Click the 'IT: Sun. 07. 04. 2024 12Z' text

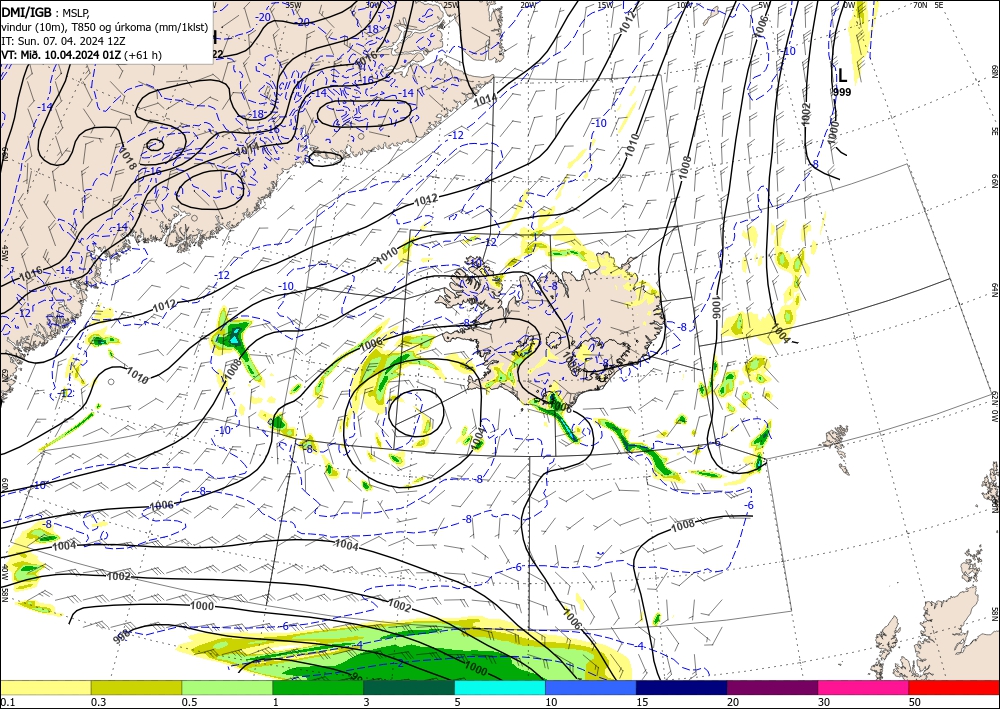point(62,41)
